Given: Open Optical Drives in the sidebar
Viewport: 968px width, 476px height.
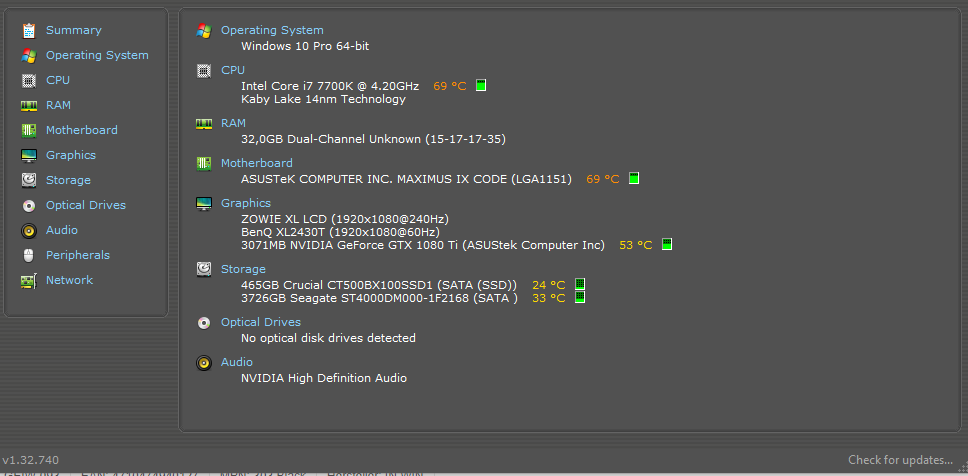Looking at the screenshot, I should point(86,205).
